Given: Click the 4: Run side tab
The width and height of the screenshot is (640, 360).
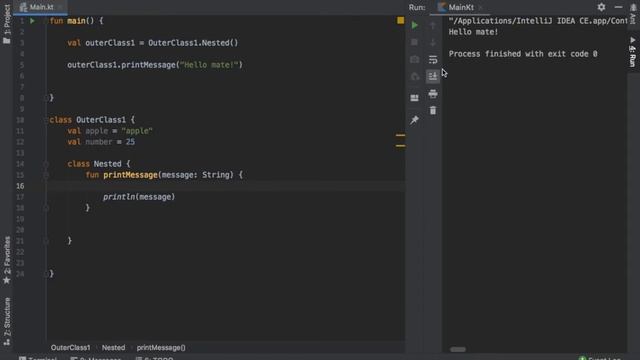Looking at the screenshot, I should [633, 52].
